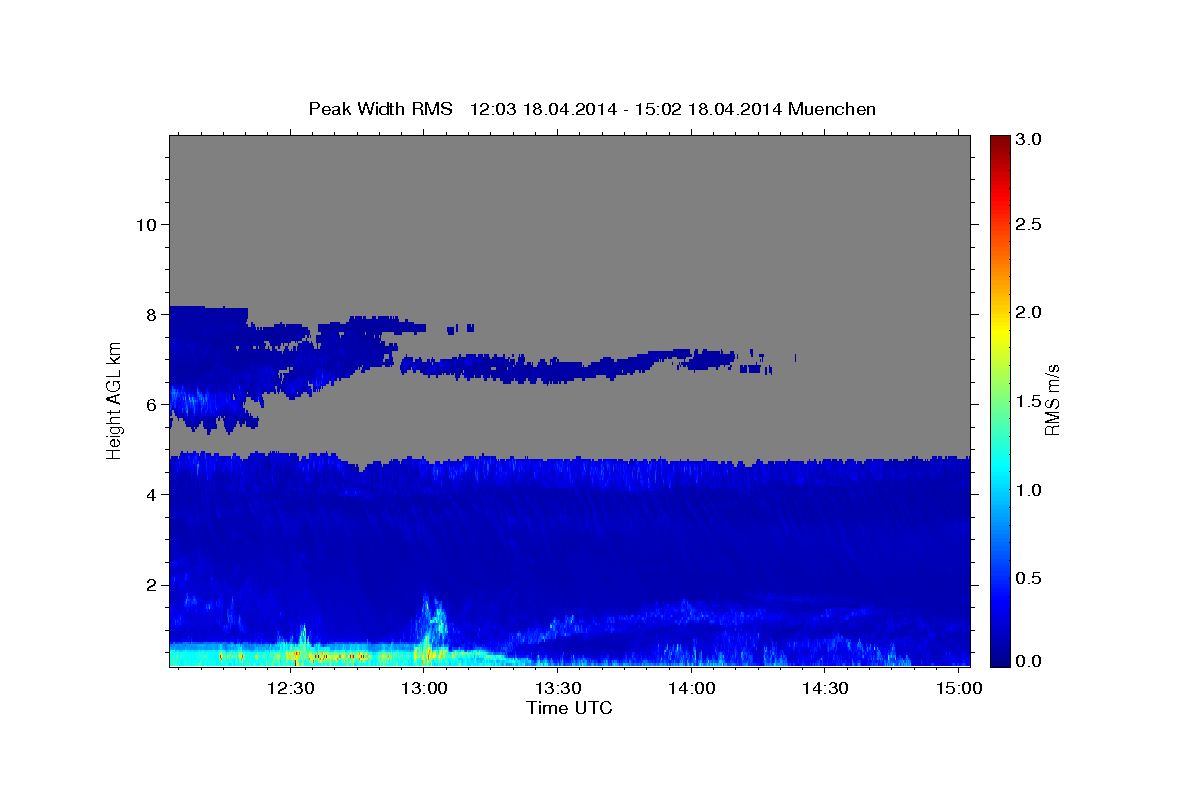Click the height tick label 6
The height and width of the screenshot is (800, 1200).
(x=150, y=404)
